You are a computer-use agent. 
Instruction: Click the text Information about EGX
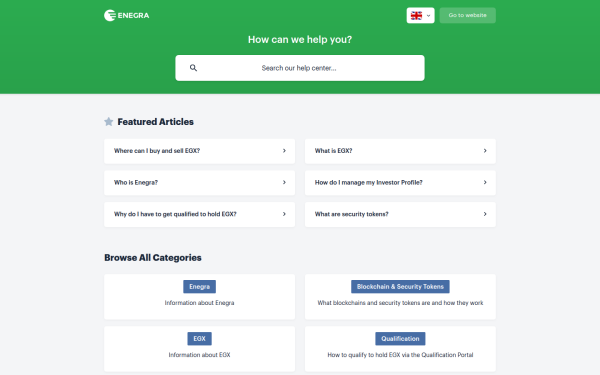199,355
